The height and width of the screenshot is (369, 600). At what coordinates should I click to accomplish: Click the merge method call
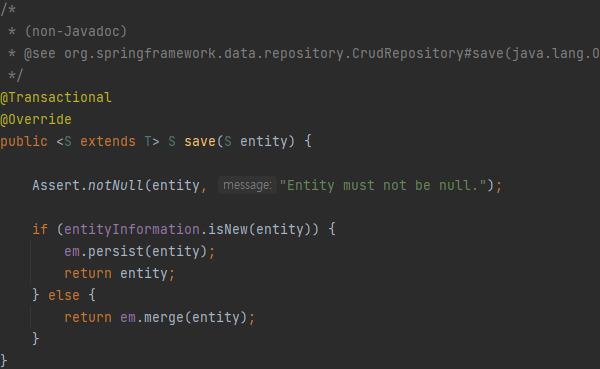click(x=164, y=318)
